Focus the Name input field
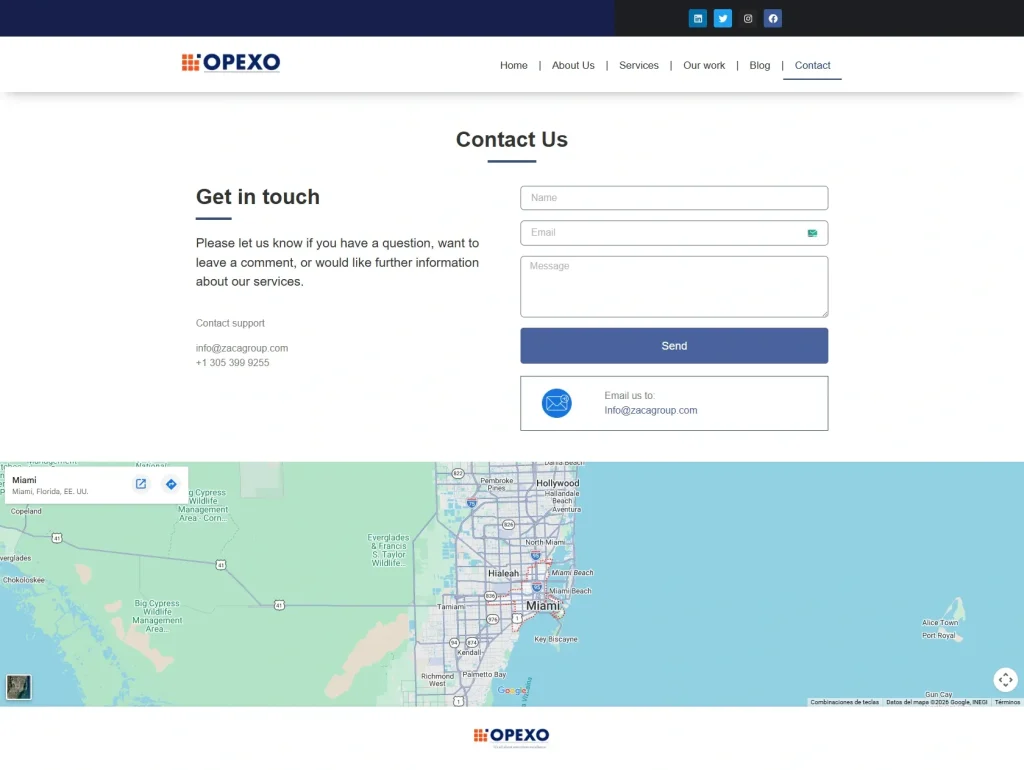 pos(674,198)
